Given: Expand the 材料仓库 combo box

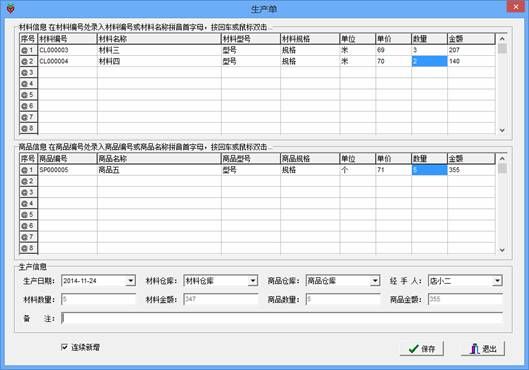Looking at the screenshot, I should tap(253, 281).
